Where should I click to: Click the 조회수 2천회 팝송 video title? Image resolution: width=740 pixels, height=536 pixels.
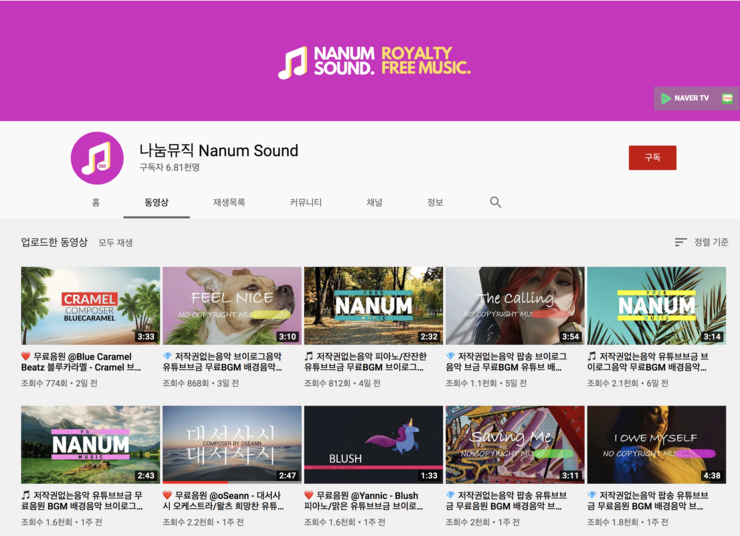click(x=506, y=501)
